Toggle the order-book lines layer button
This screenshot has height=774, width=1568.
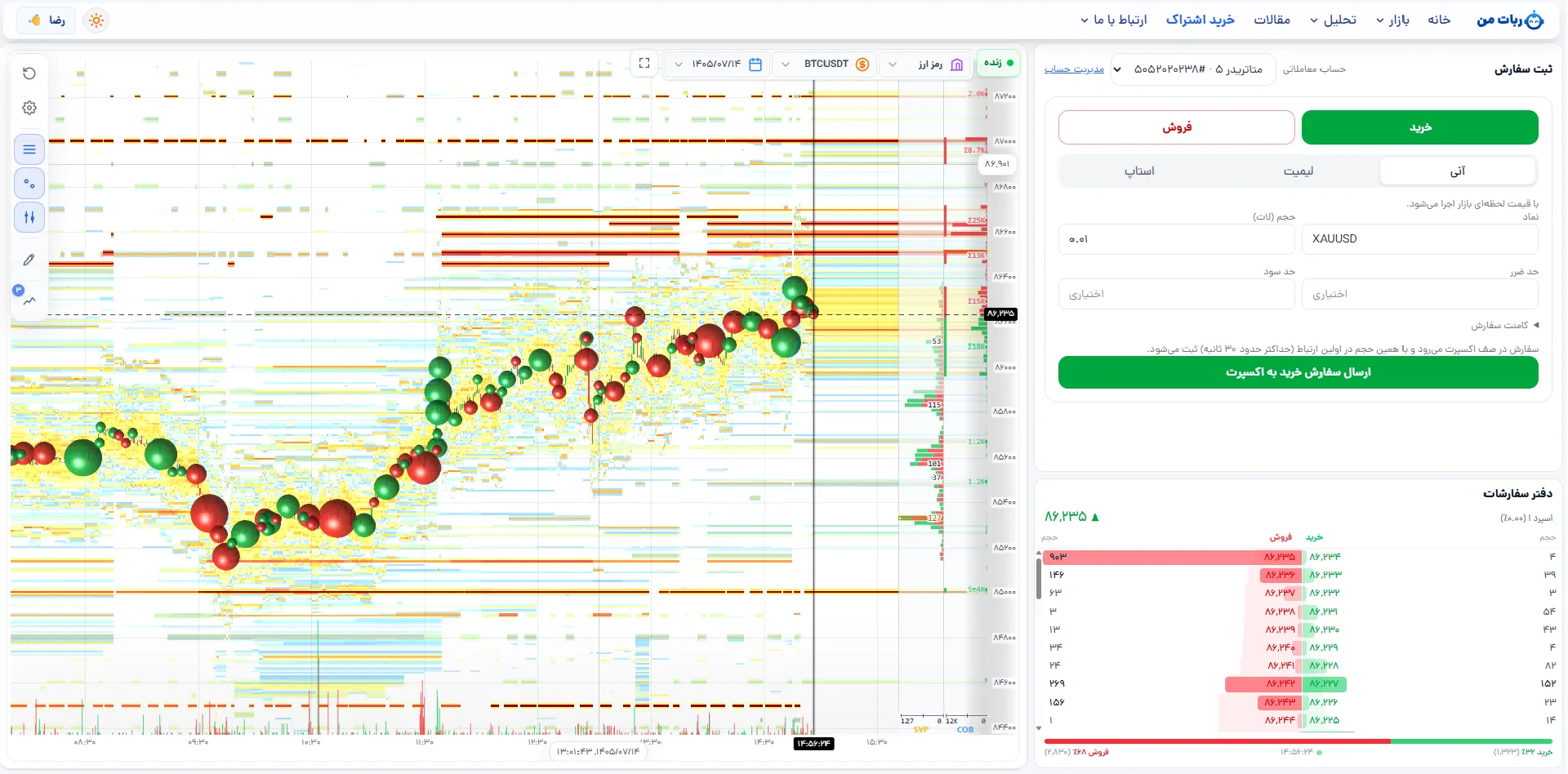coord(29,149)
